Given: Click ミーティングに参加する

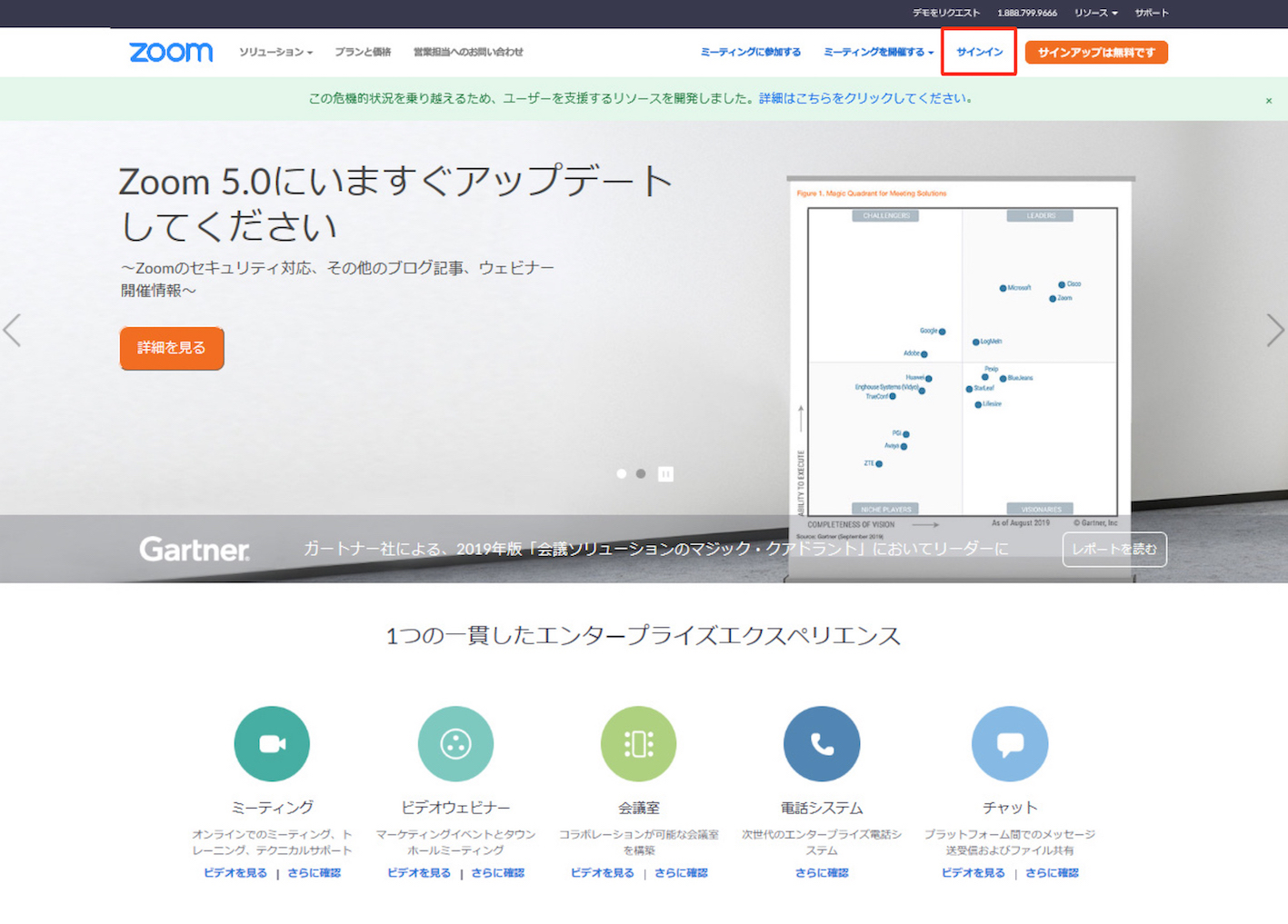Looking at the screenshot, I should tap(751, 52).
